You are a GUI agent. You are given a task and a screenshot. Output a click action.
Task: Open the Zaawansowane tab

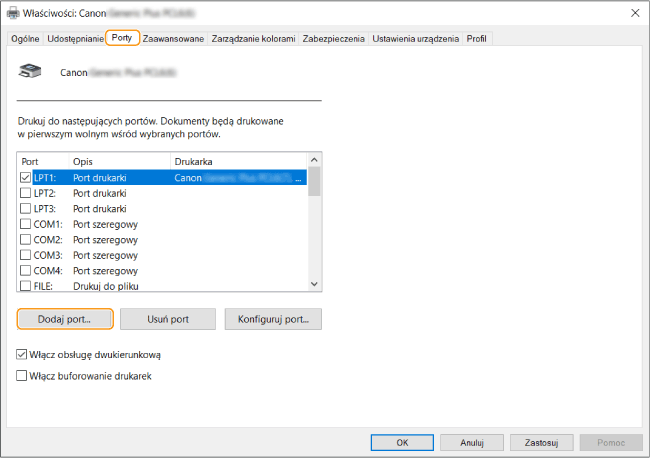click(x=174, y=38)
